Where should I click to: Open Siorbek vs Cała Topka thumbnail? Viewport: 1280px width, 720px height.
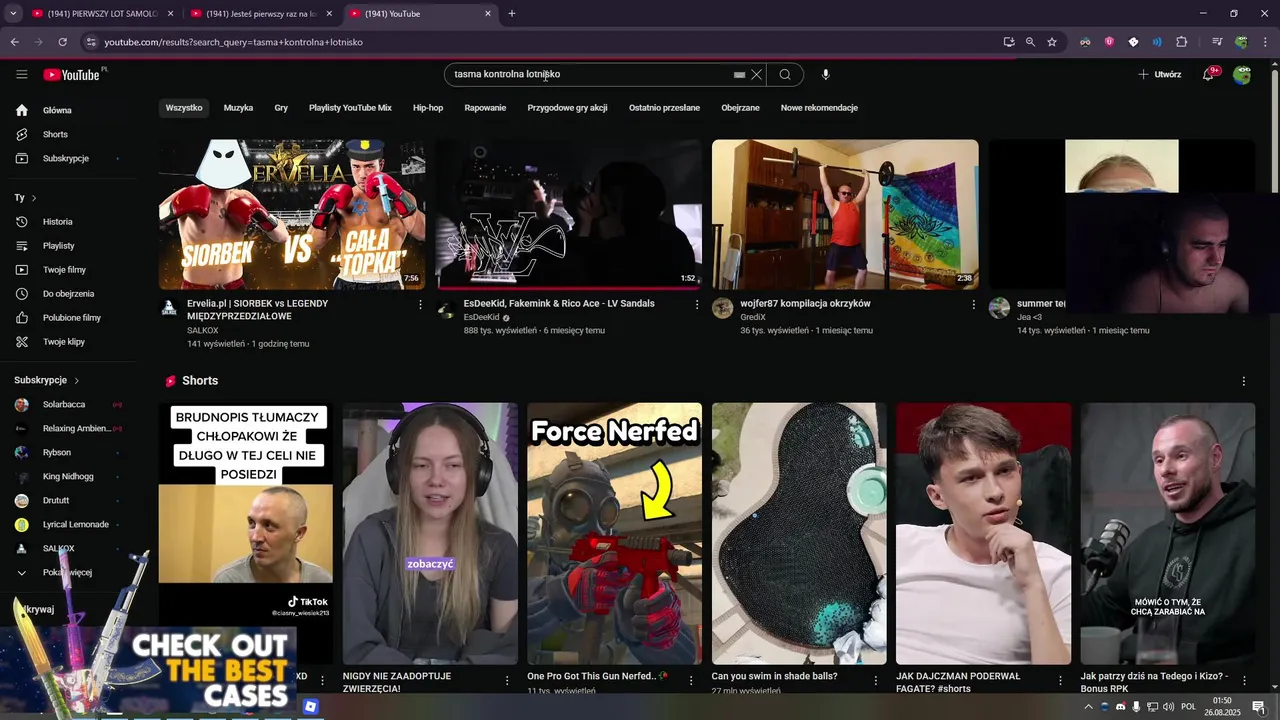292,214
